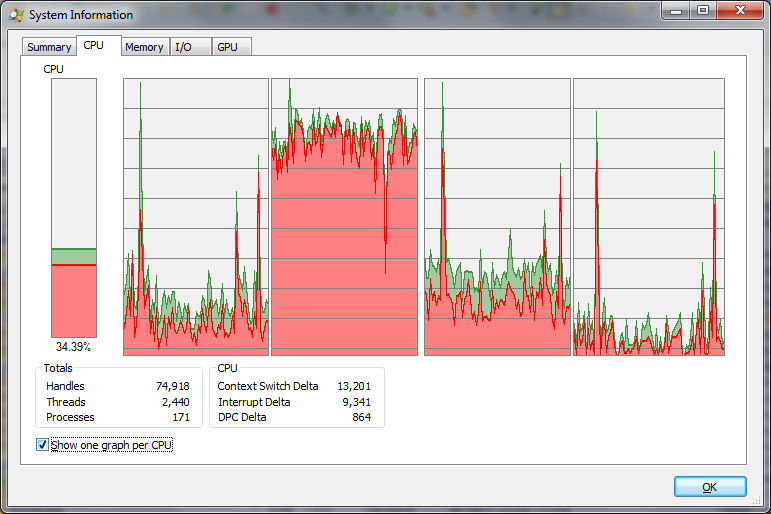771x514 pixels.
Task: Click the third CPU core graph
Action: coord(497,217)
